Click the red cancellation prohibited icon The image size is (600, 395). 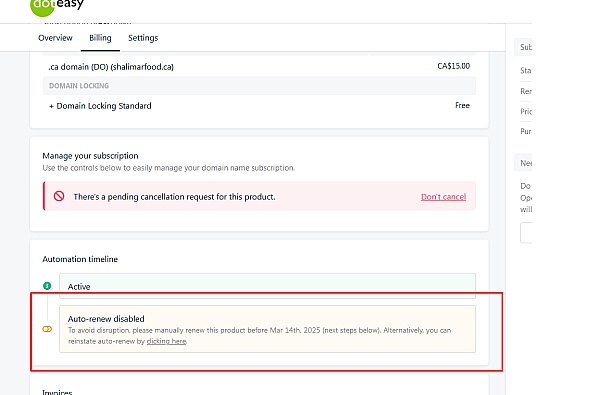[x=59, y=196]
